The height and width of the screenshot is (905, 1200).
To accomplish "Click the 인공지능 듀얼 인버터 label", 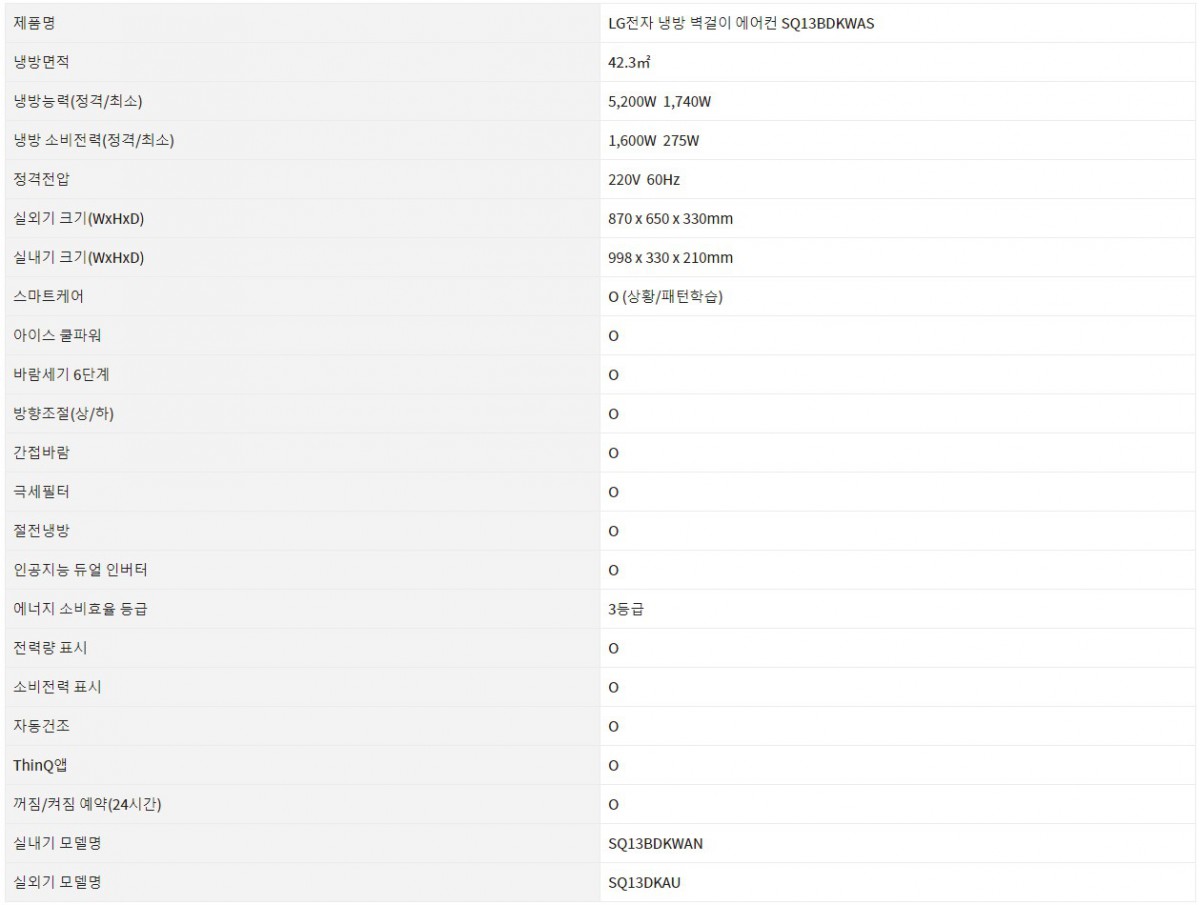I will pos(82,570).
